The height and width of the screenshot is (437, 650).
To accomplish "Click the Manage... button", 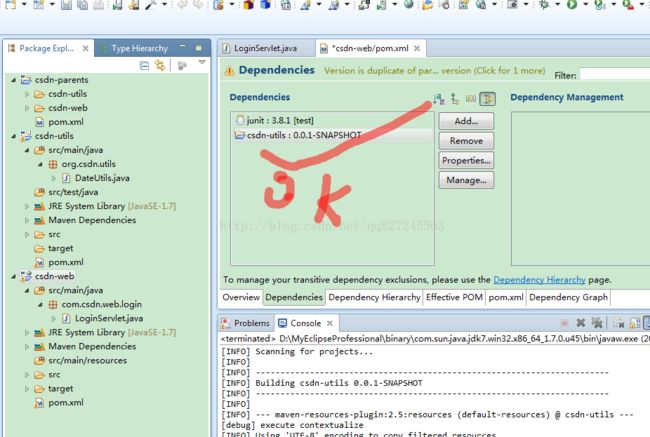I will click(466, 180).
